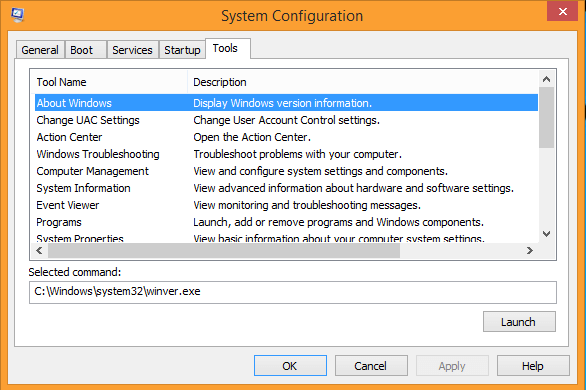Click the scroll down arrow in tools list
This screenshot has height=390, width=586.
[546, 234]
